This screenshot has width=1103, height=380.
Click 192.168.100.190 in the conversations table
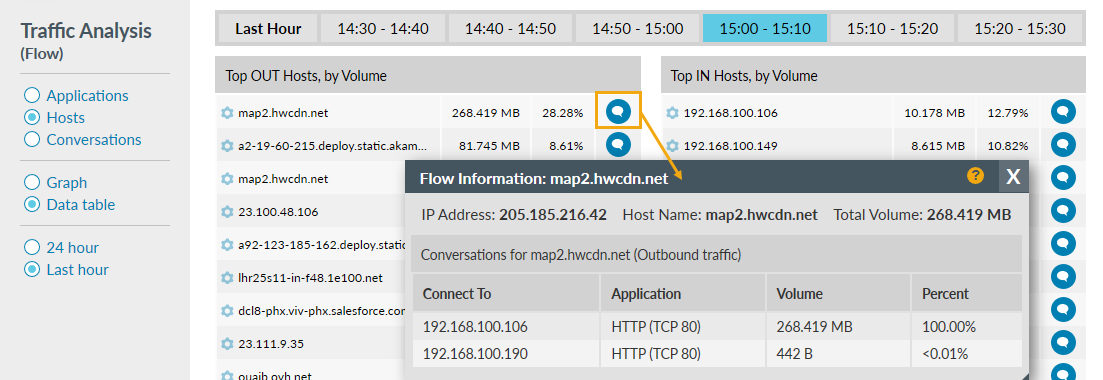[475, 354]
